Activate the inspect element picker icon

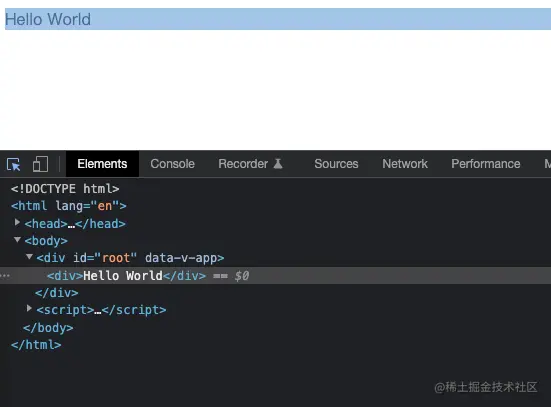(x=14, y=164)
